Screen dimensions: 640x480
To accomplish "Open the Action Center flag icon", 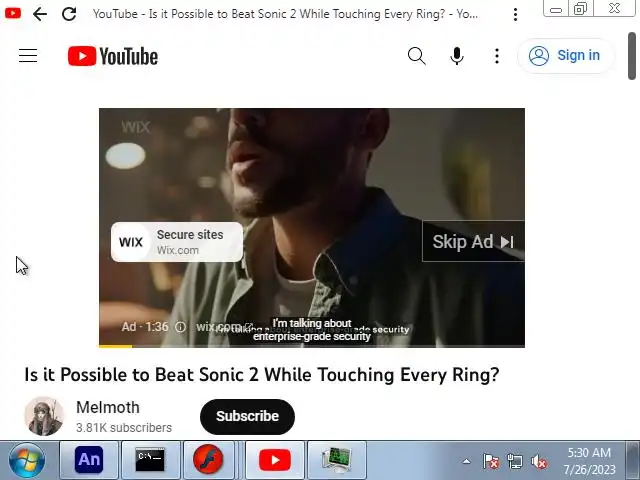I will point(491,462).
